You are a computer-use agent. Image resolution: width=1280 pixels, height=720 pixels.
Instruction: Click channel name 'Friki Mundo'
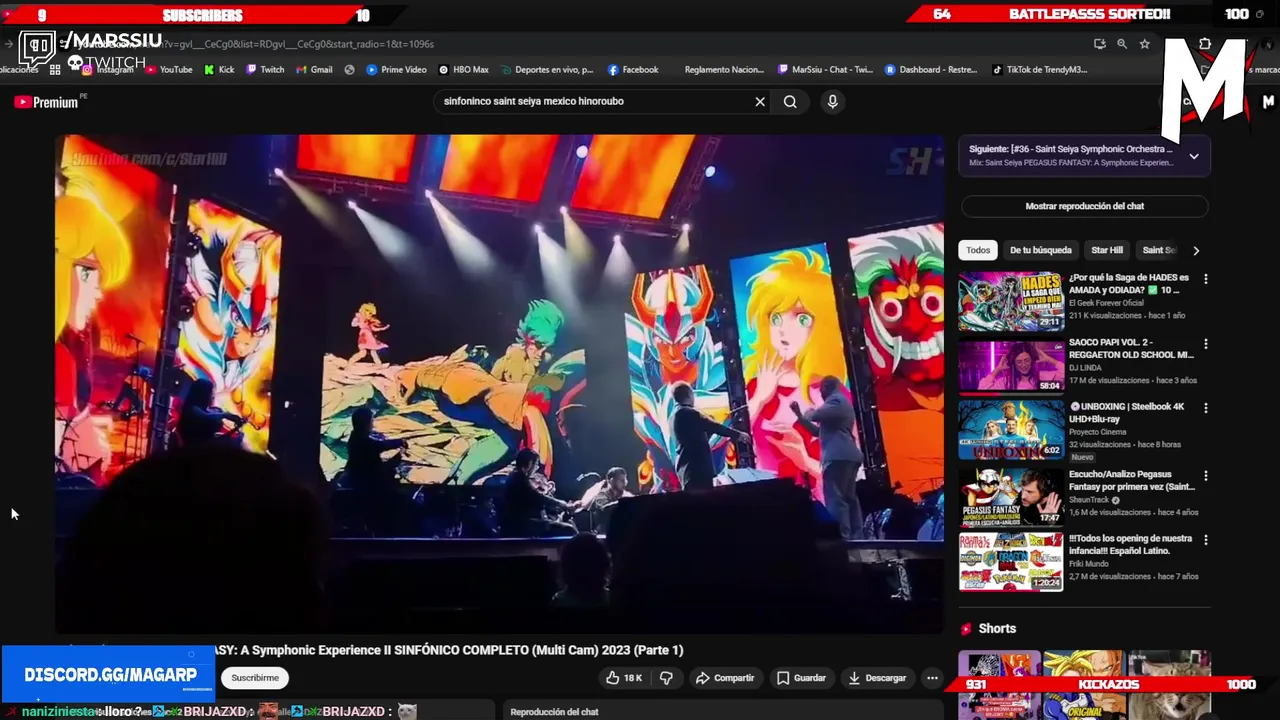click(1090, 564)
